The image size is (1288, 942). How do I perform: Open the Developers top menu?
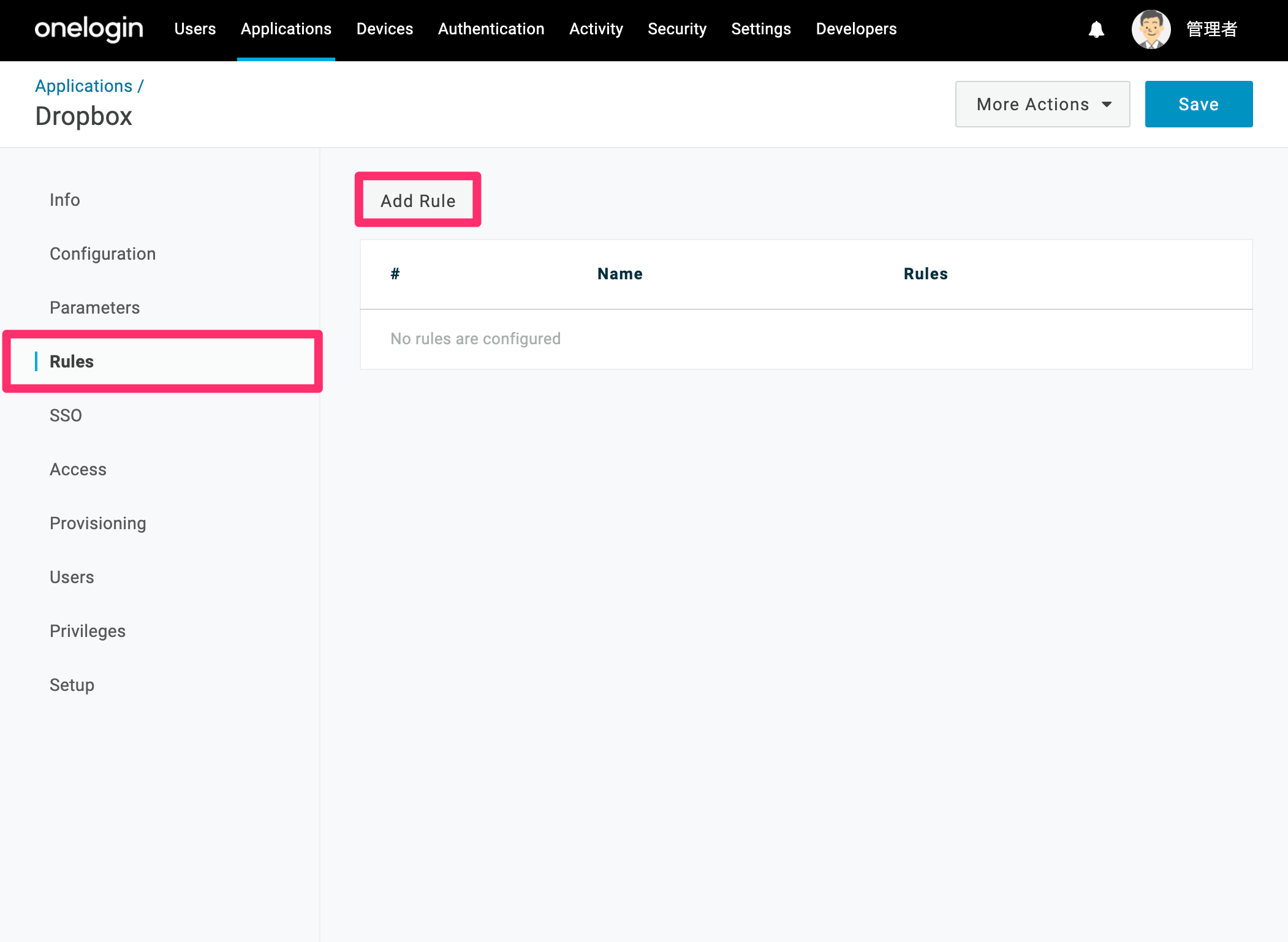tap(856, 29)
